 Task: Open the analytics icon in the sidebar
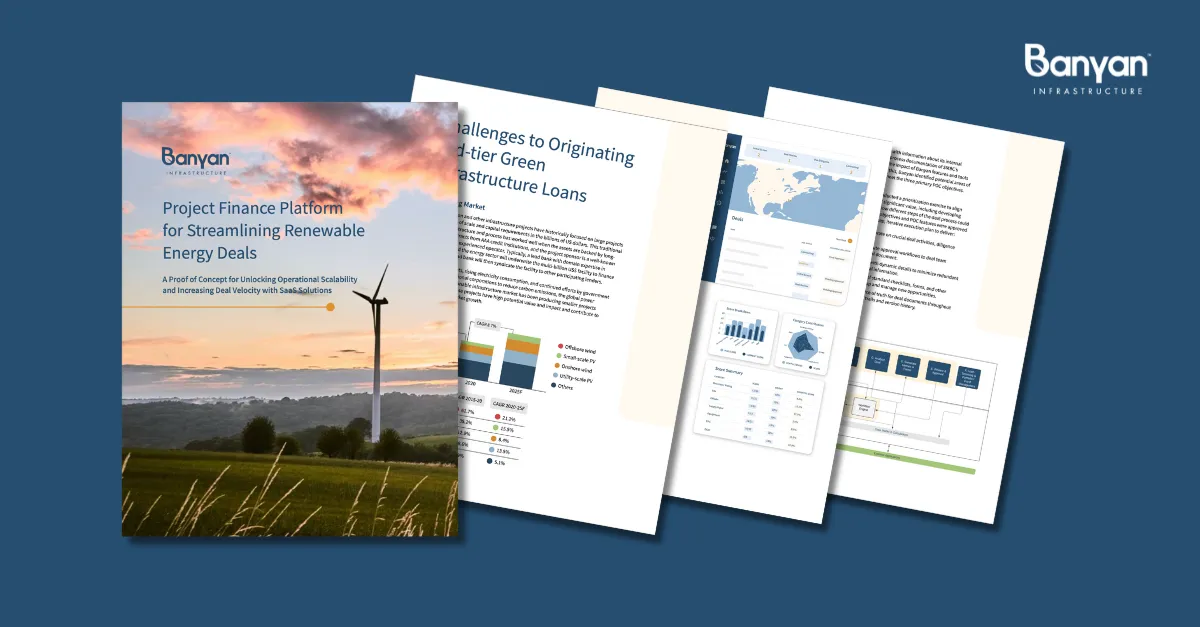(x=724, y=171)
